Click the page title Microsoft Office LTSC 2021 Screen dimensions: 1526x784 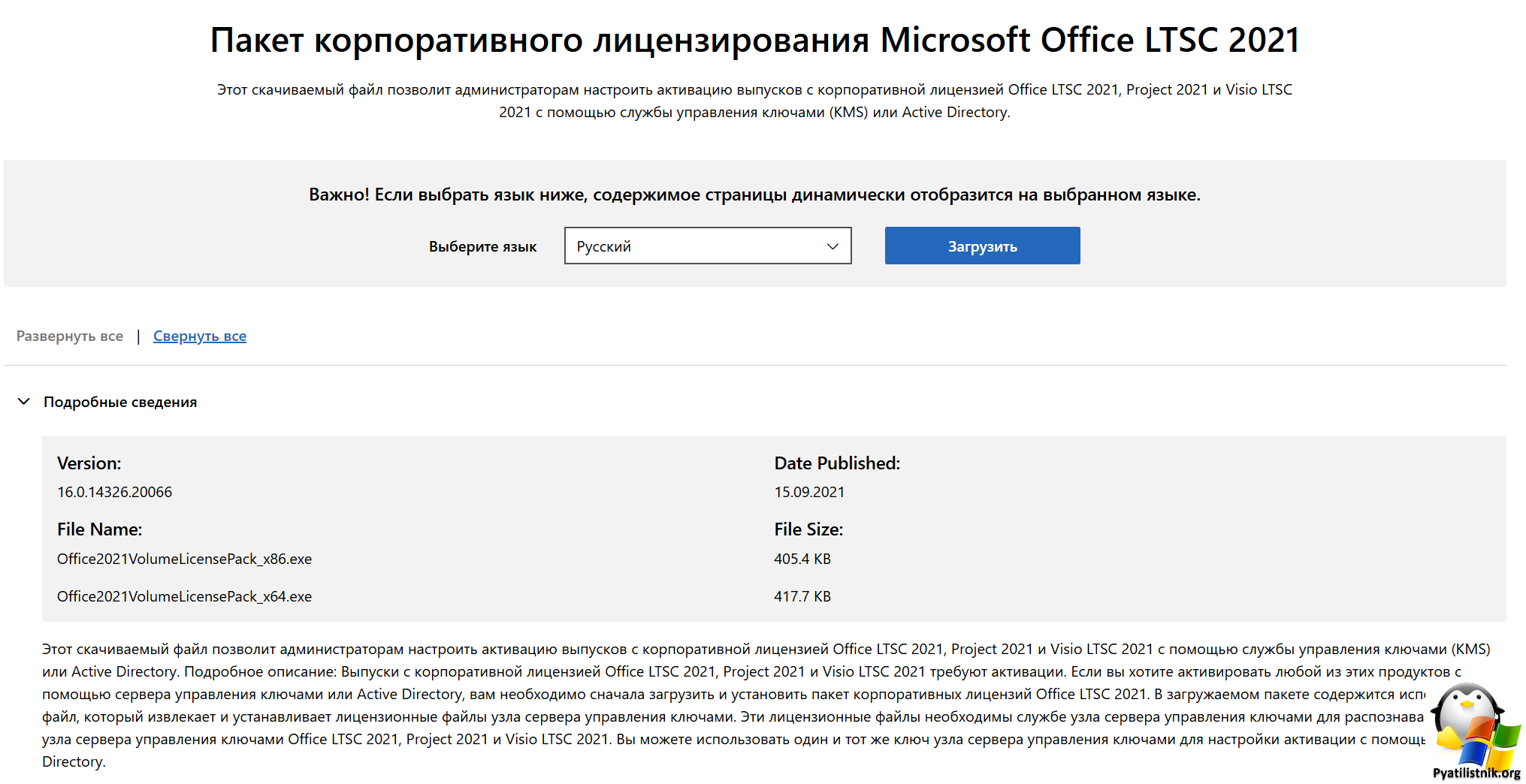pos(1089,40)
